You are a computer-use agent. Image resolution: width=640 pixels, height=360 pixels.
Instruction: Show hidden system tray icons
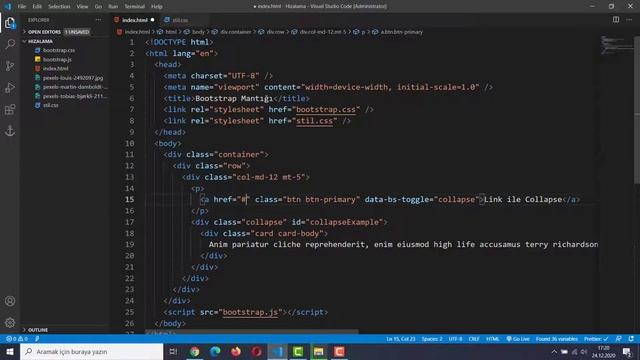pos(554,352)
